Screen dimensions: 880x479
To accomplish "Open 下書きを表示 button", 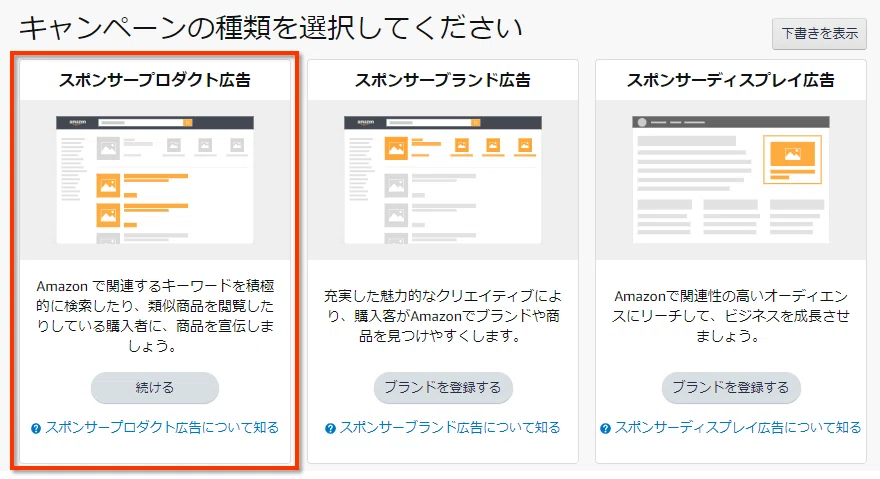I will 819,34.
